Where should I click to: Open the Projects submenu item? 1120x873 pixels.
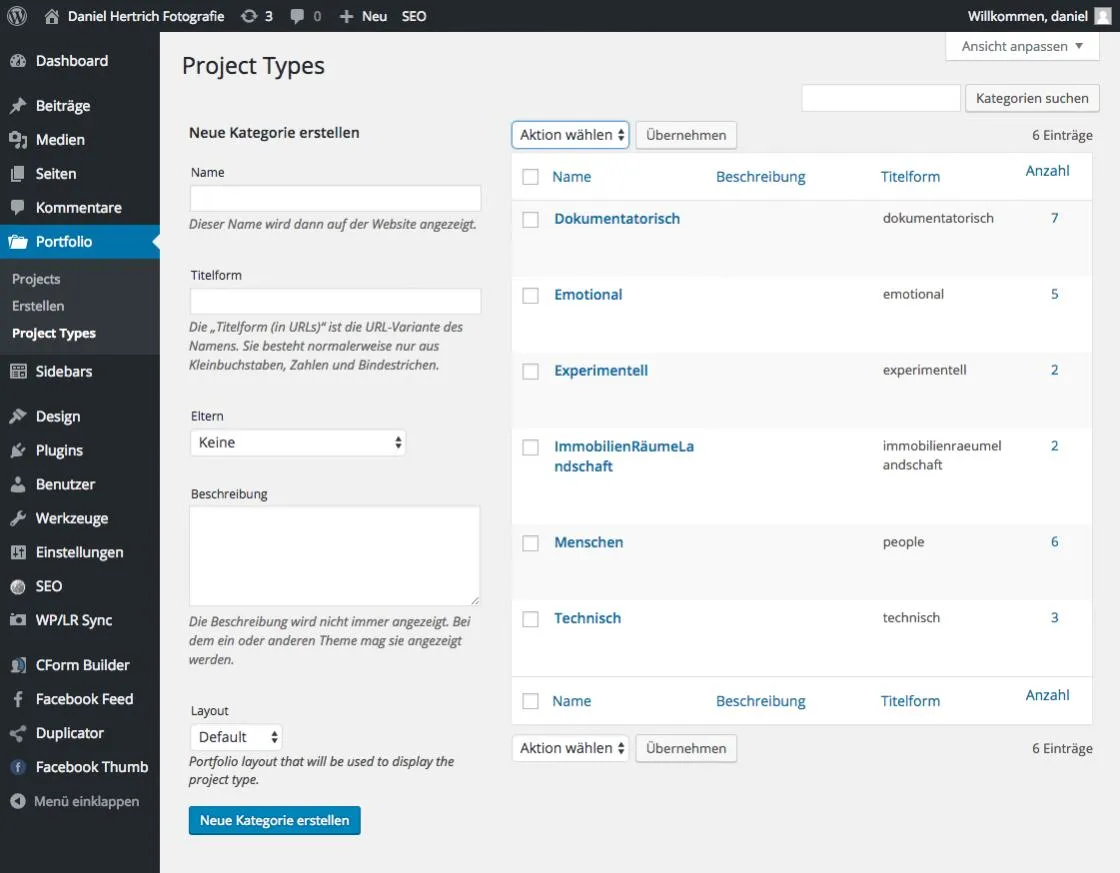36,279
